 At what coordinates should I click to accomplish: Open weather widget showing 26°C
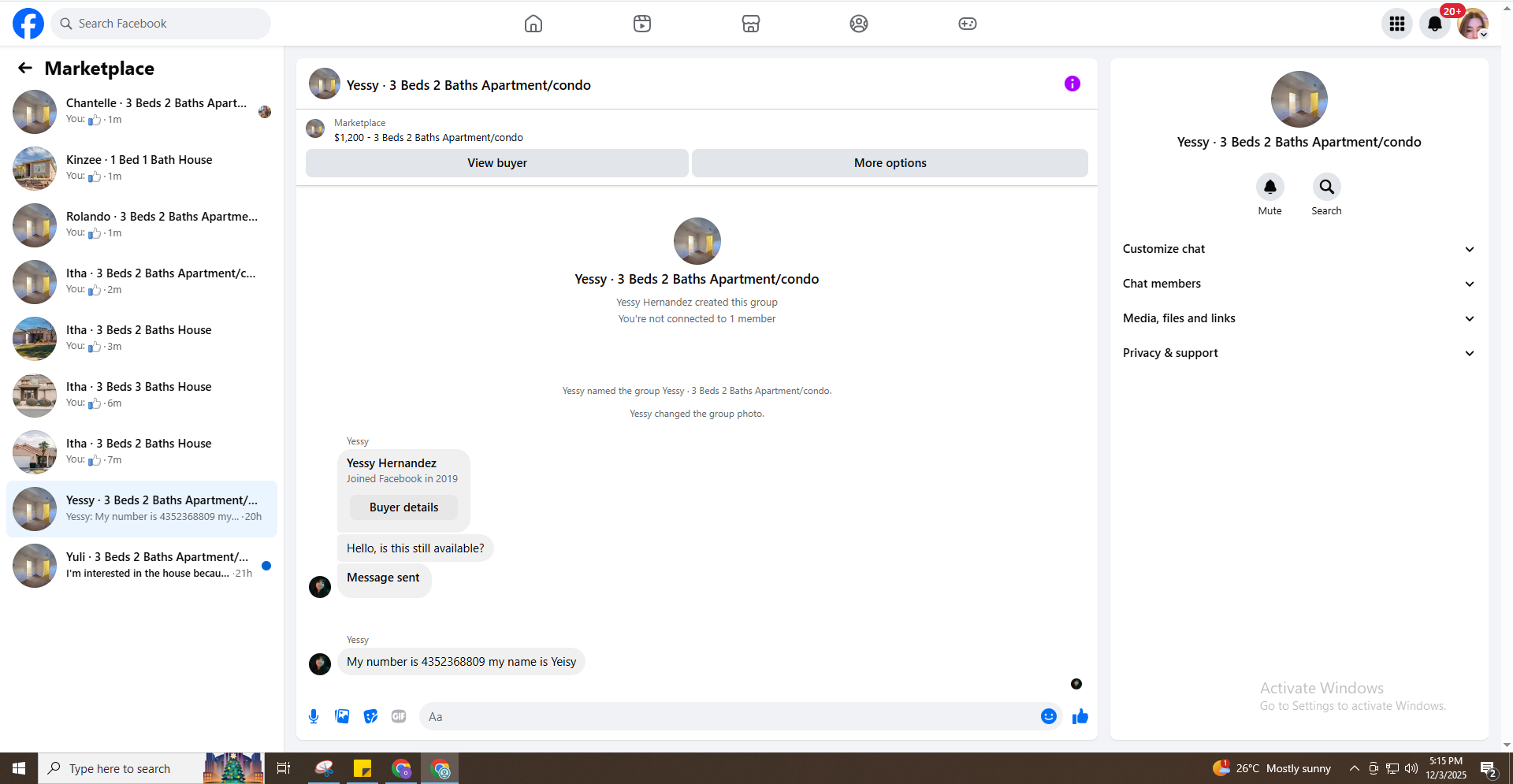(x=1272, y=768)
